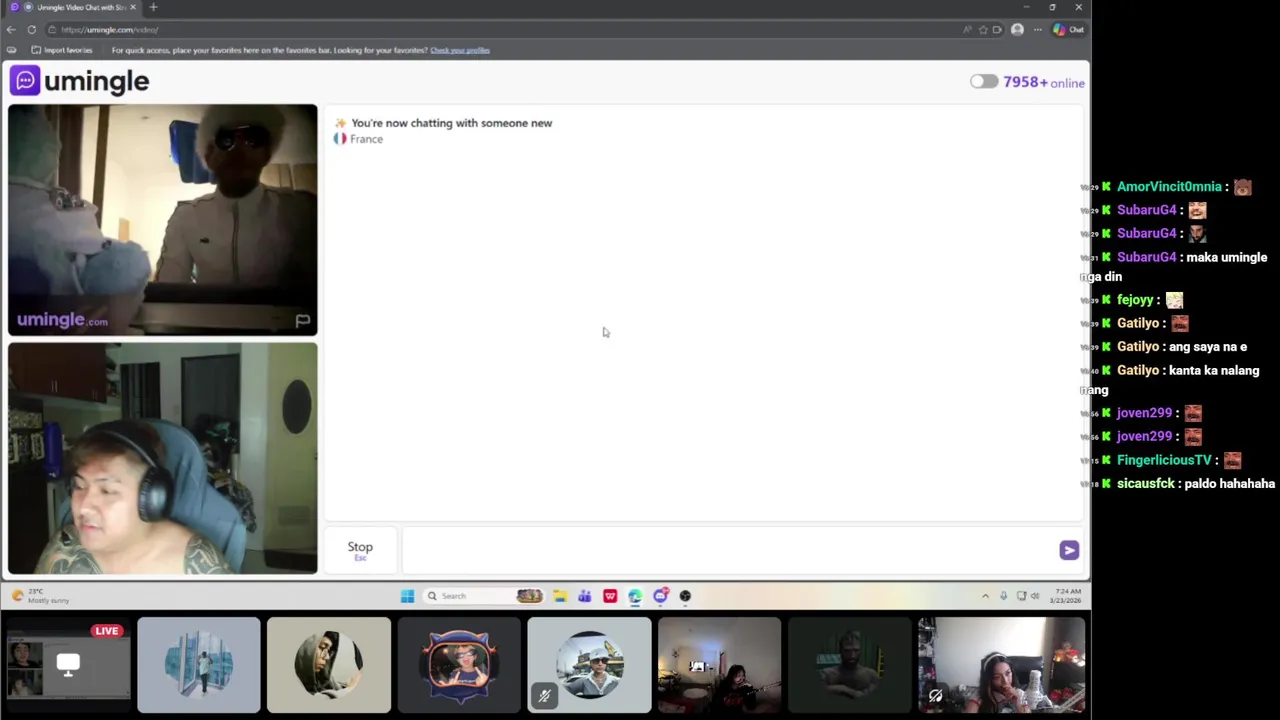The width and height of the screenshot is (1280, 720).
Task: Click the muted mic icon on white-cap participant
Action: click(544, 695)
